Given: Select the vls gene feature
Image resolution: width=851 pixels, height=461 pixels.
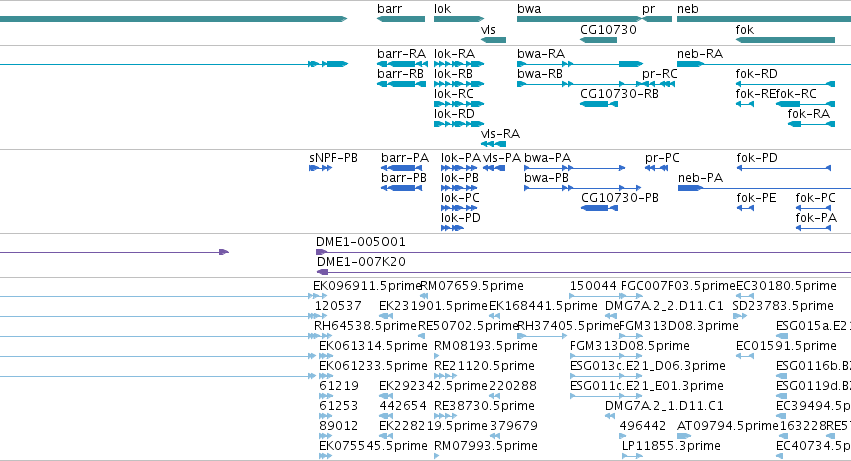Looking at the screenshot, I should coord(493,40).
